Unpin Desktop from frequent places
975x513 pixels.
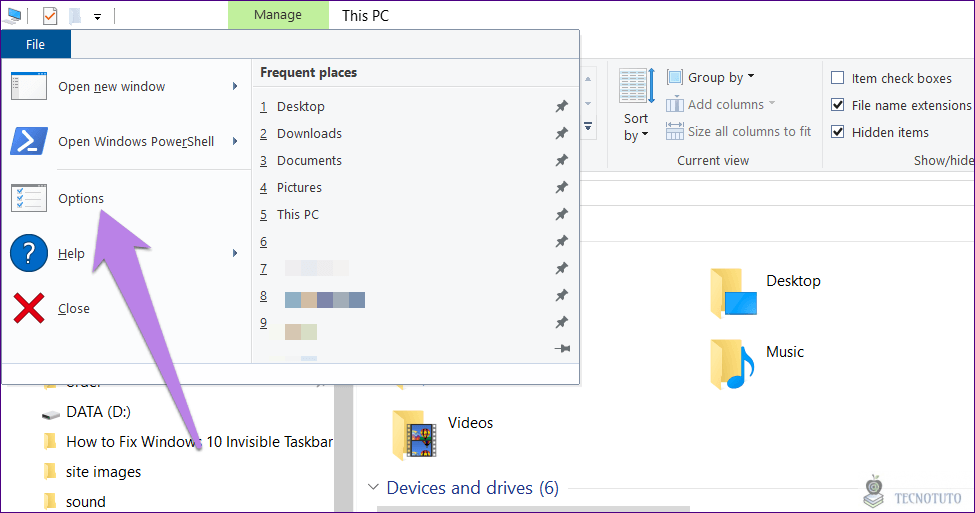coord(561,106)
